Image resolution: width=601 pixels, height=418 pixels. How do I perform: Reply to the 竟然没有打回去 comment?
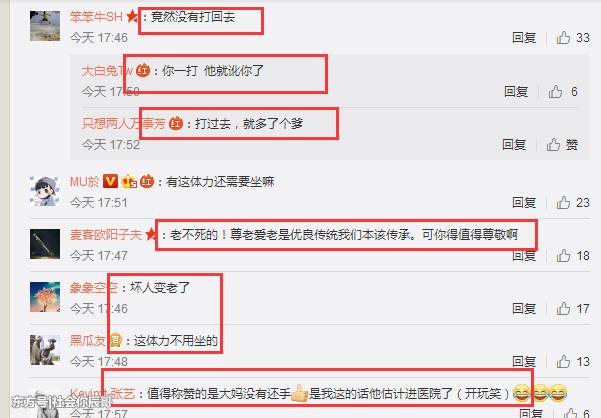pos(524,38)
